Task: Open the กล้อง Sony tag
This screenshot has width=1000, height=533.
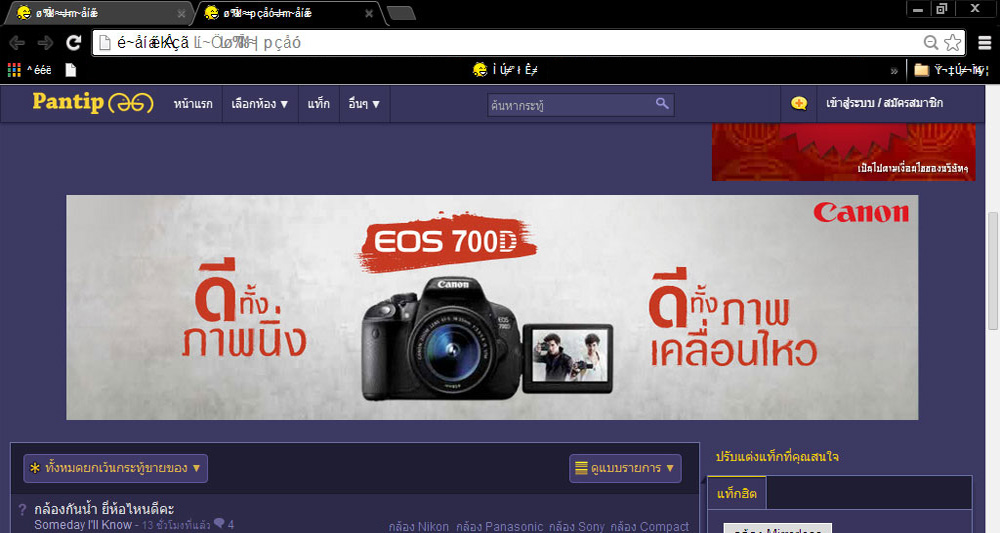Action: (x=577, y=527)
